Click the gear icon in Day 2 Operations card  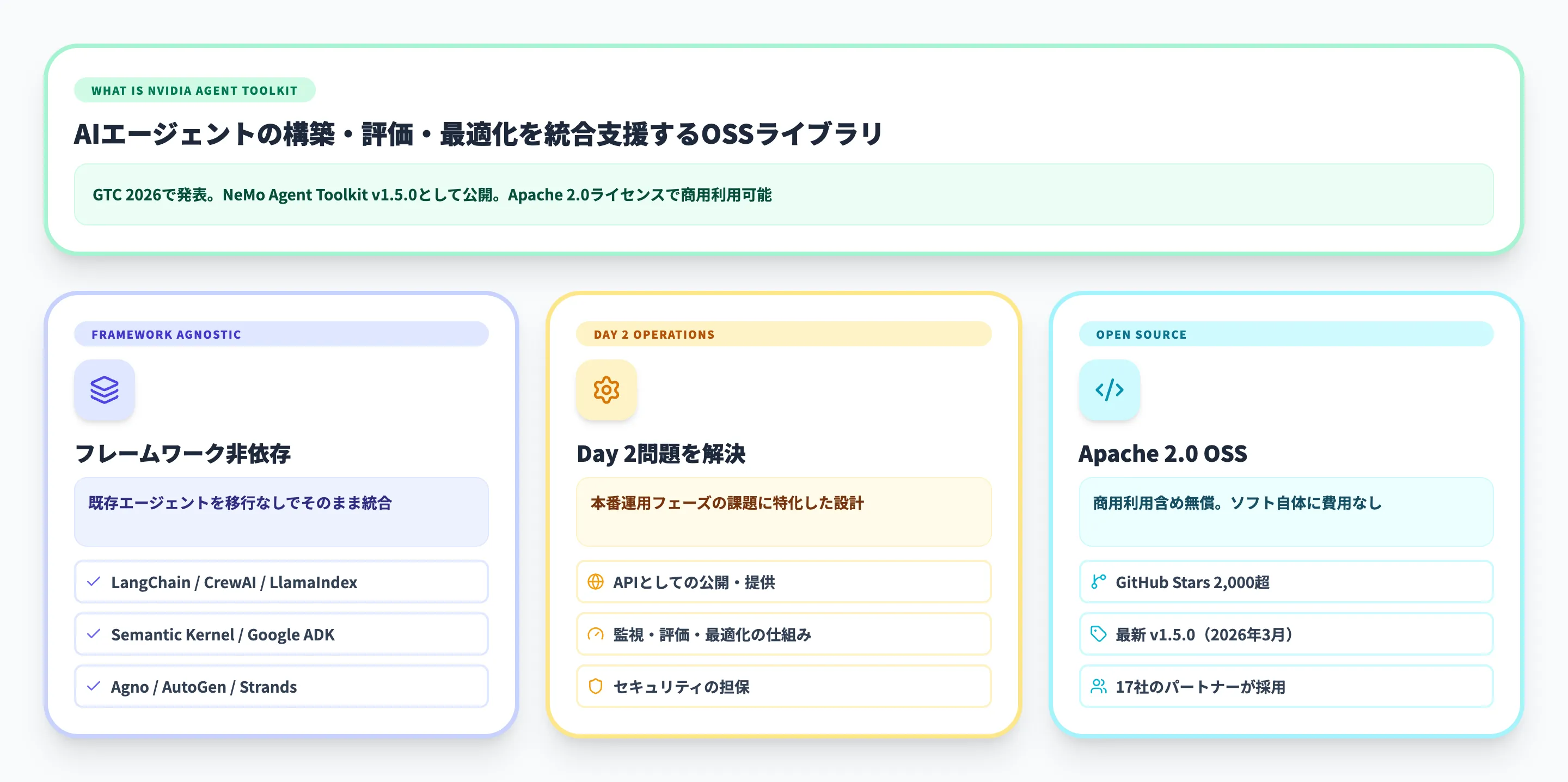point(607,390)
